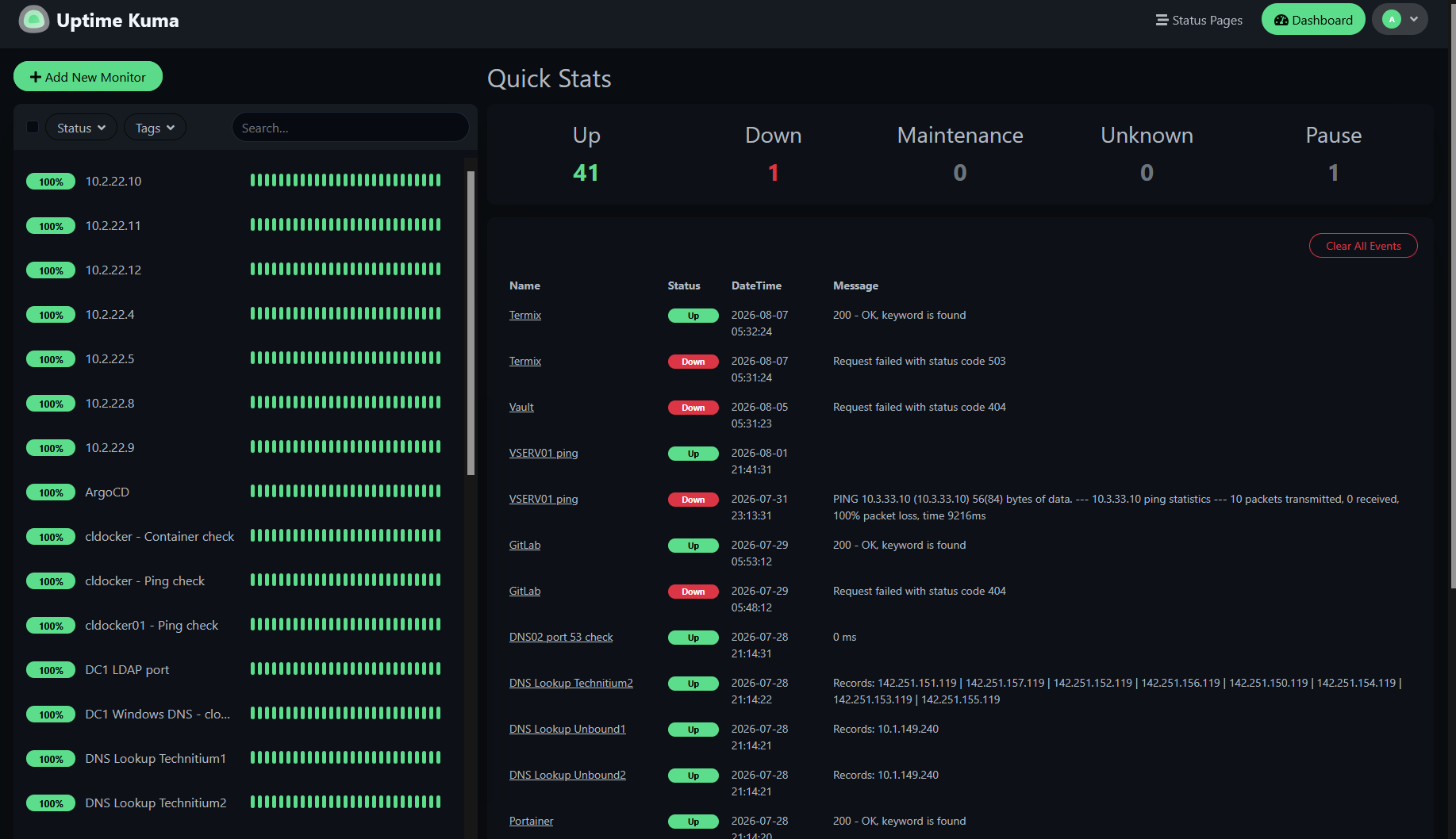This screenshot has height=839, width=1456.
Task: Open DNS Lookup Technitium2 event link
Action: [x=570, y=683]
